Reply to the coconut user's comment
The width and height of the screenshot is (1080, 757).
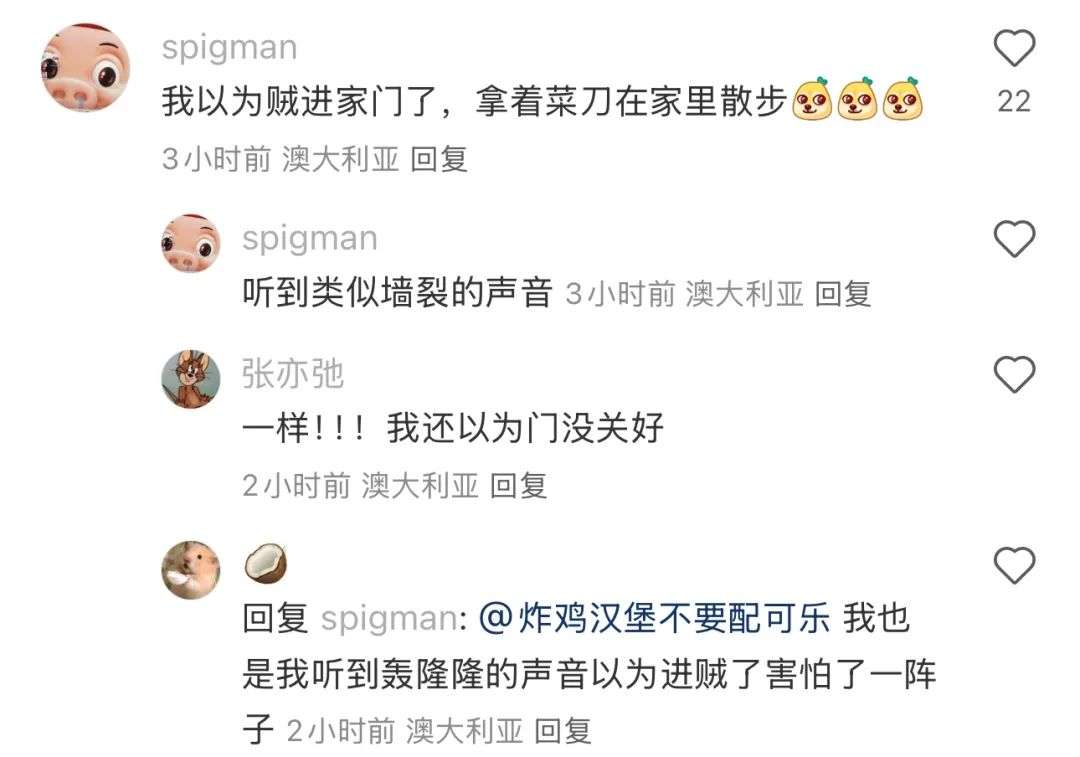563,730
